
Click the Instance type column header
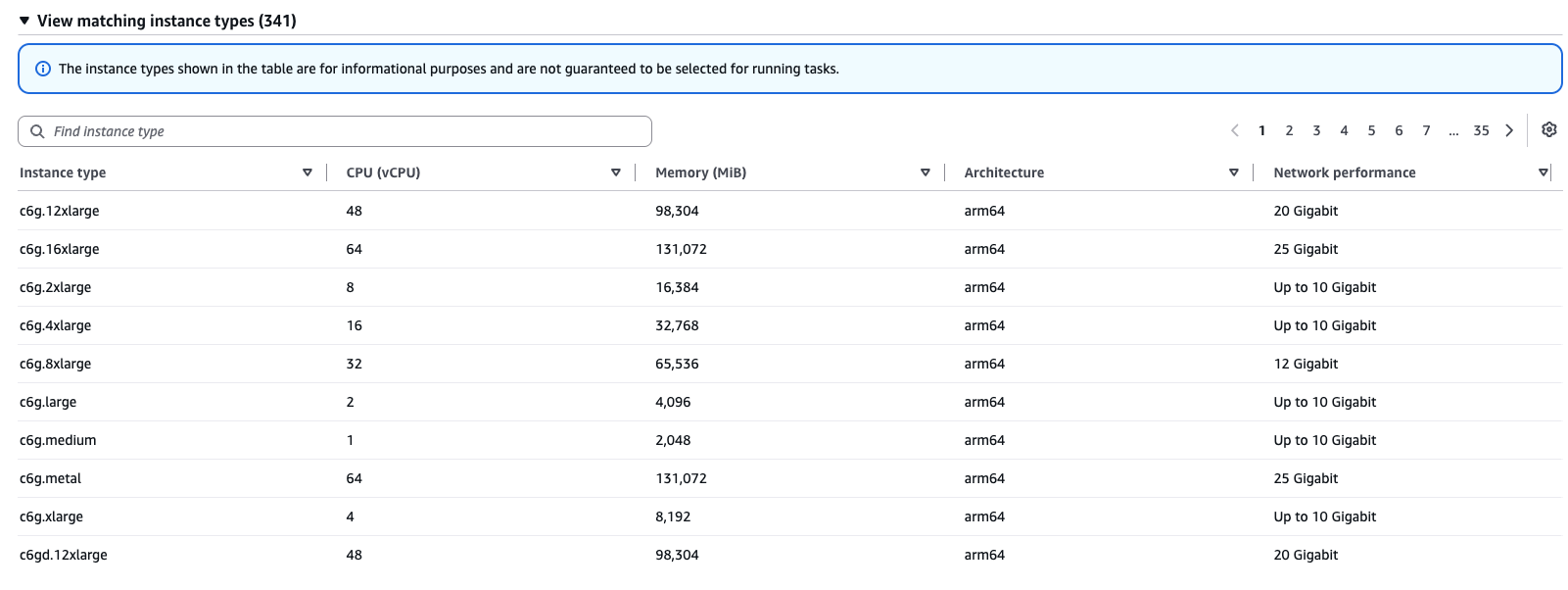63,172
